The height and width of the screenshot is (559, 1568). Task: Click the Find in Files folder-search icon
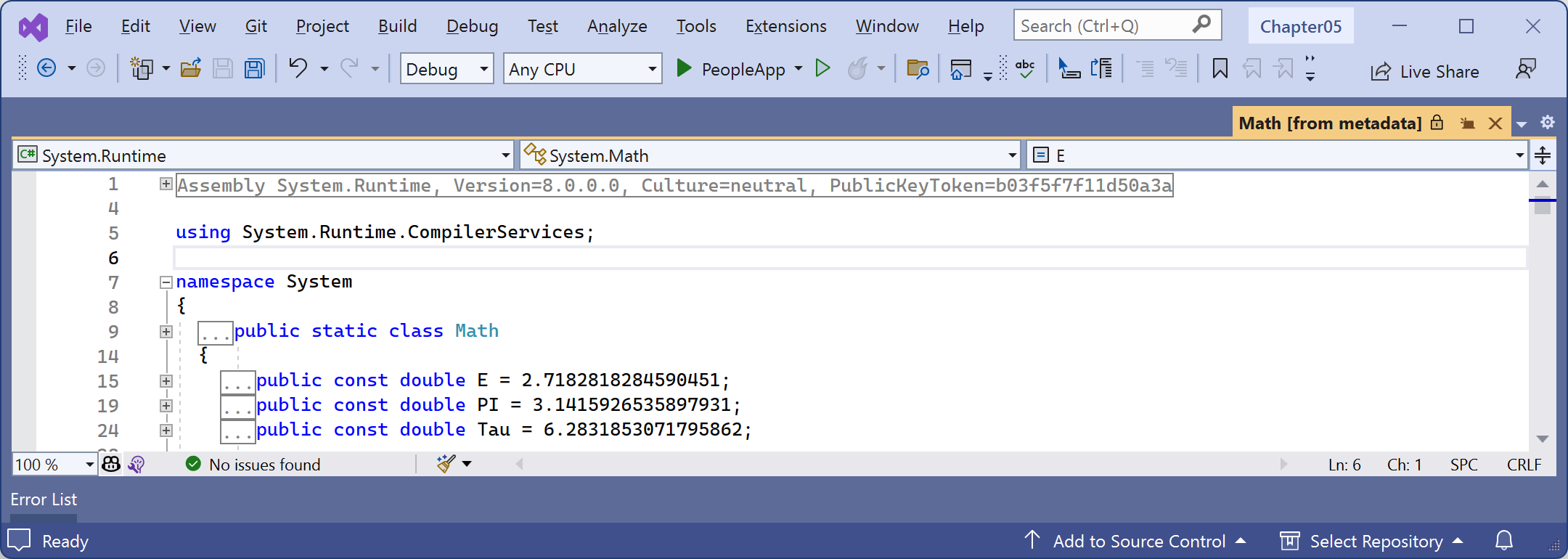pyautogui.click(x=918, y=69)
